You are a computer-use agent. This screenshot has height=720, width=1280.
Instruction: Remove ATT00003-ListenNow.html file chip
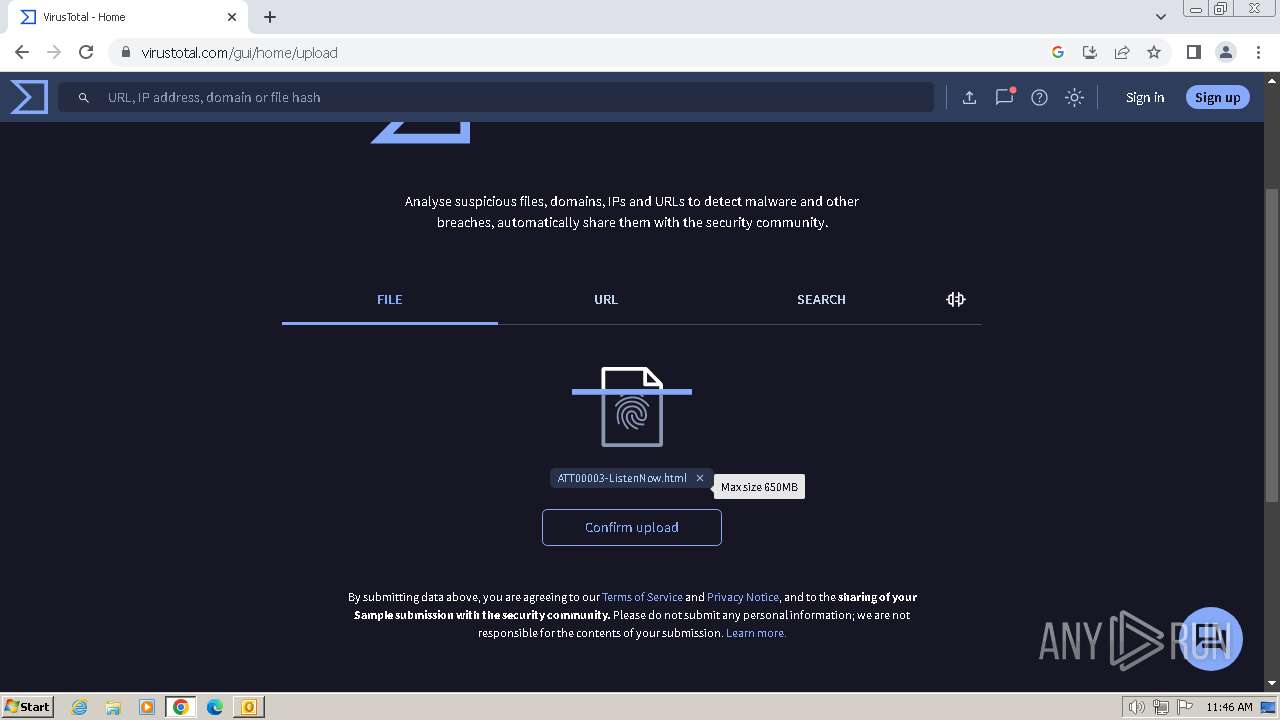coord(700,478)
